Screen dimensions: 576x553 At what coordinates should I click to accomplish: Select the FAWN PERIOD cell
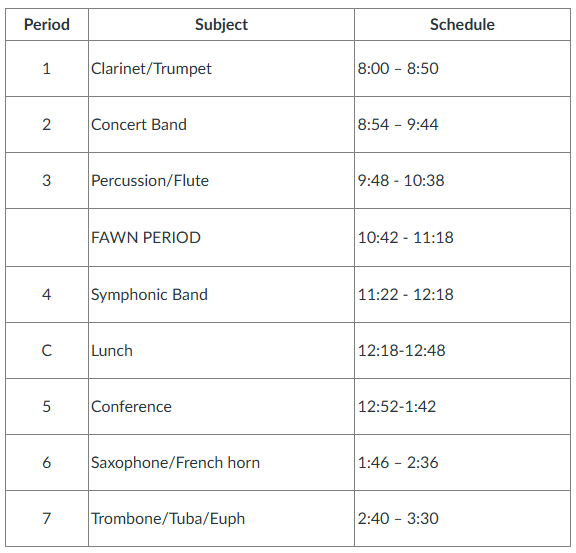click(221, 238)
